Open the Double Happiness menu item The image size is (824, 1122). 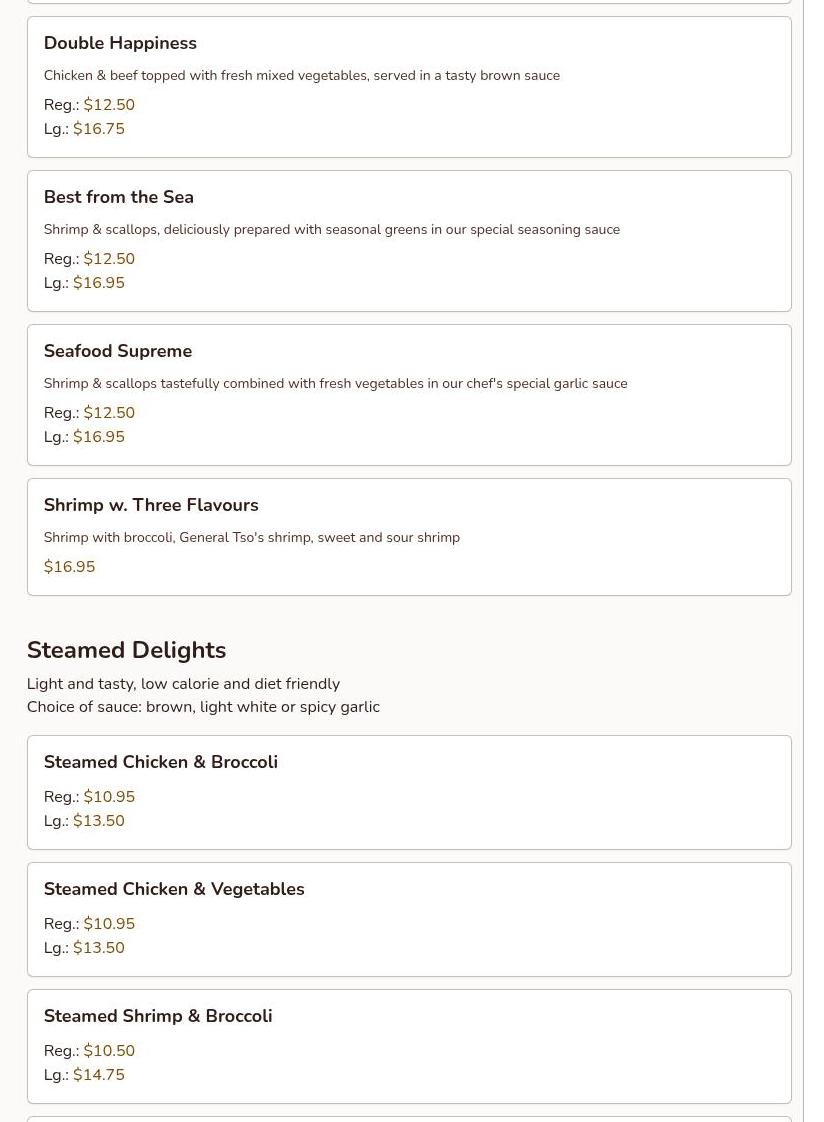pos(120,43)
